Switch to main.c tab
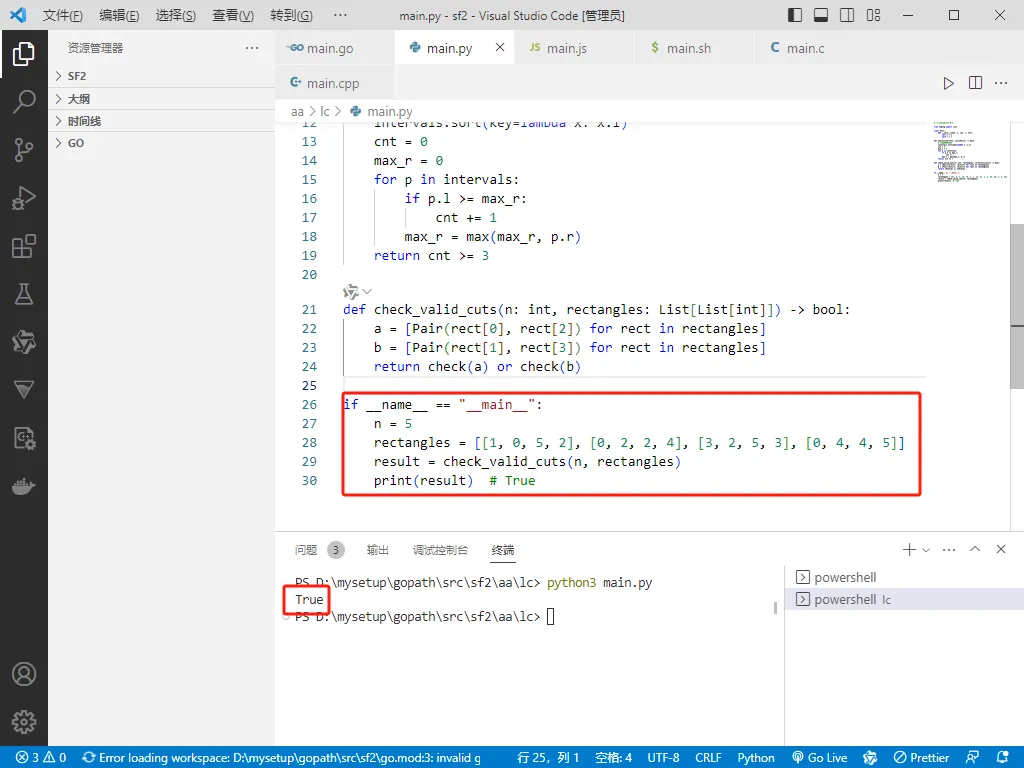 [814, 48]
